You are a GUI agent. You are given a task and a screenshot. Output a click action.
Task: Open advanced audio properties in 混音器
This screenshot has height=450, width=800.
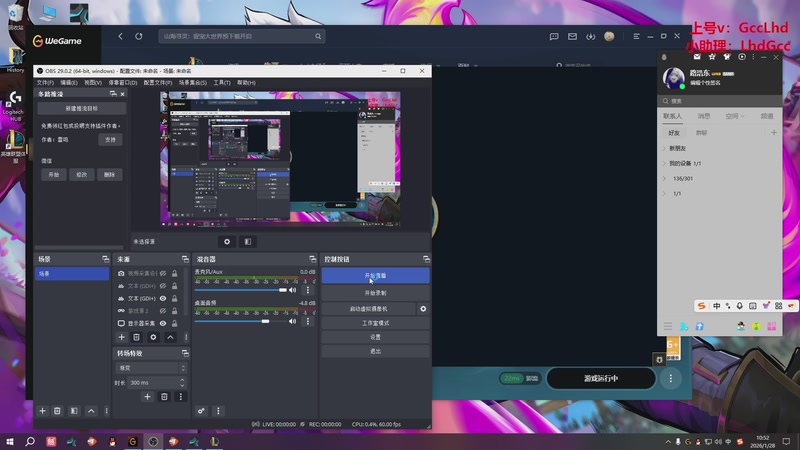(202, 411)
